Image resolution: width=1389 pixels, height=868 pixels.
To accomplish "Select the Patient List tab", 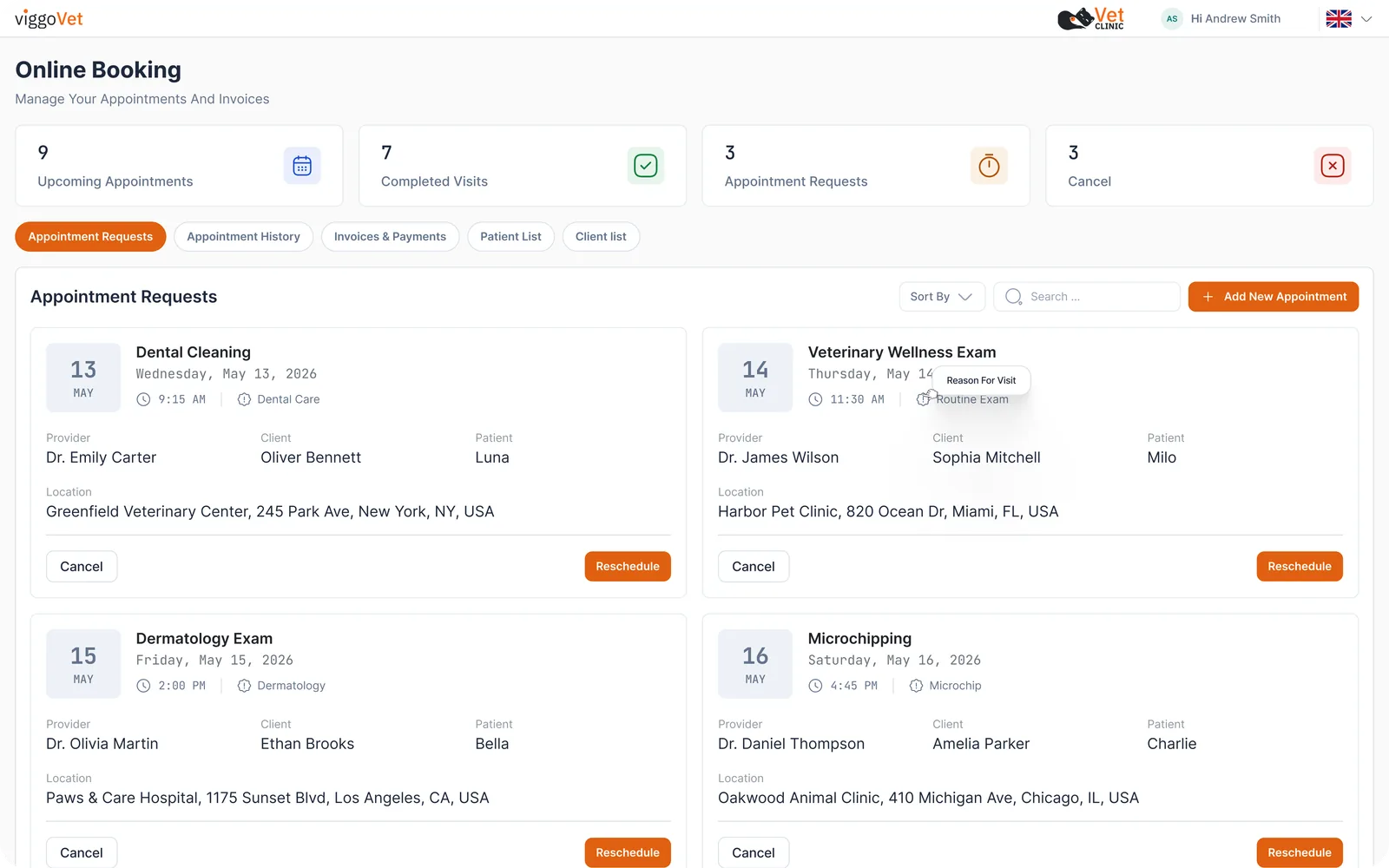I will tap(510, 237).
